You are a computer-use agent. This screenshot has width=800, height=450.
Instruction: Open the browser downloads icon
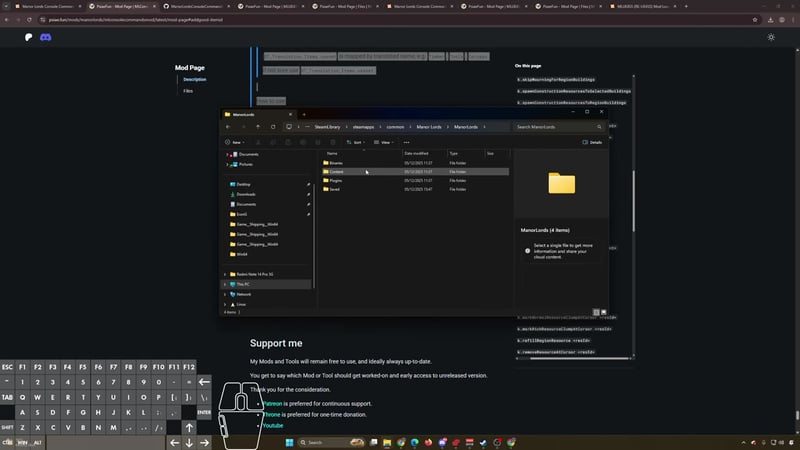tap(770, 20)
